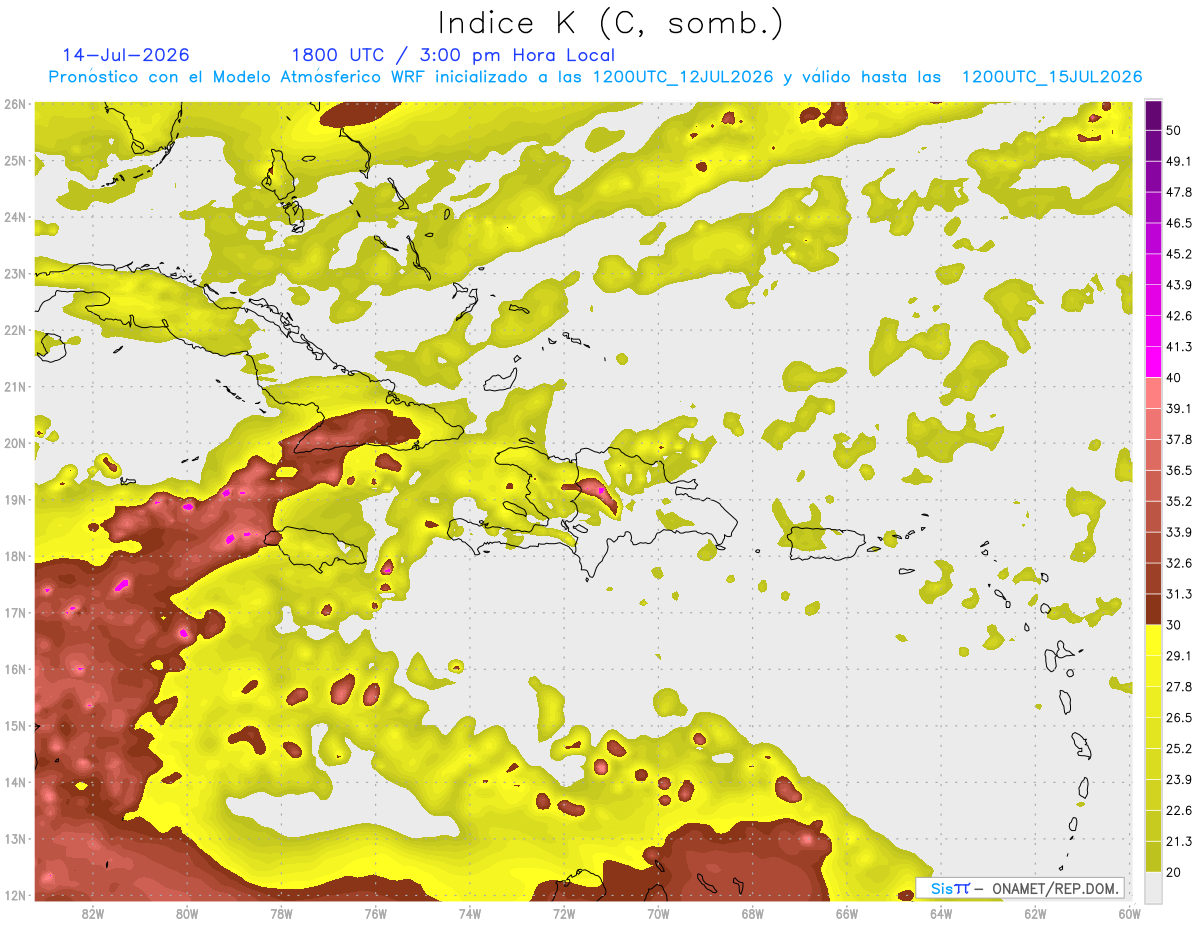Image resolution: width=1200 pixels, height=927 pixels.
Task: Click the '23N' latitude axis label
Action: pyautogui.click(x=15, y=273)
